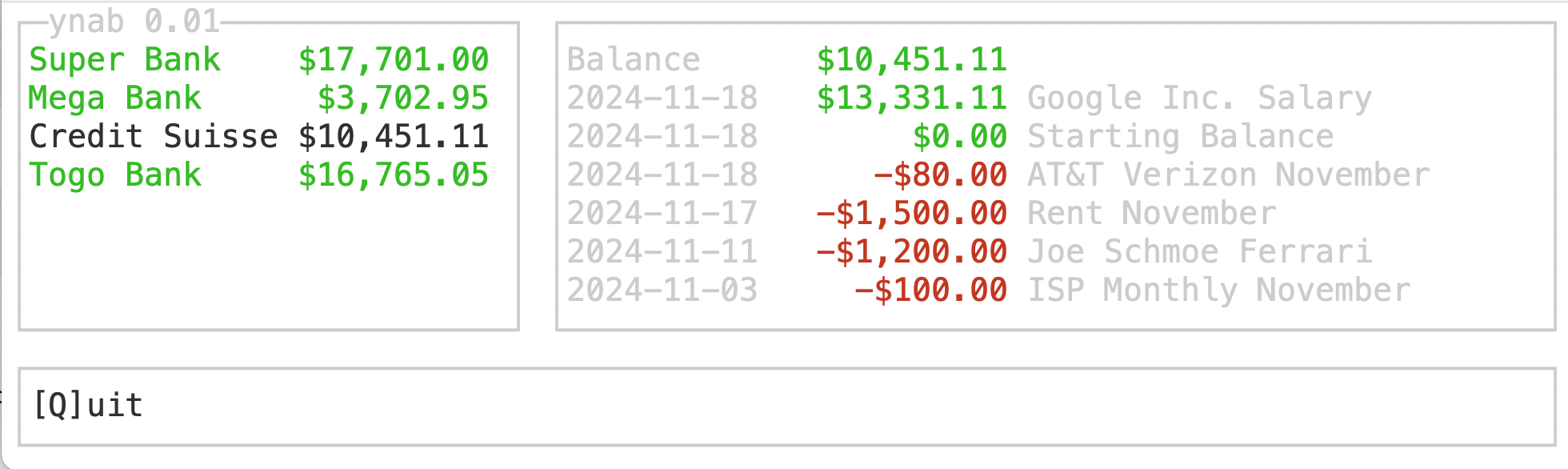
Task: Click the Mega Bank balance $3,702.95
Action: 403,98
